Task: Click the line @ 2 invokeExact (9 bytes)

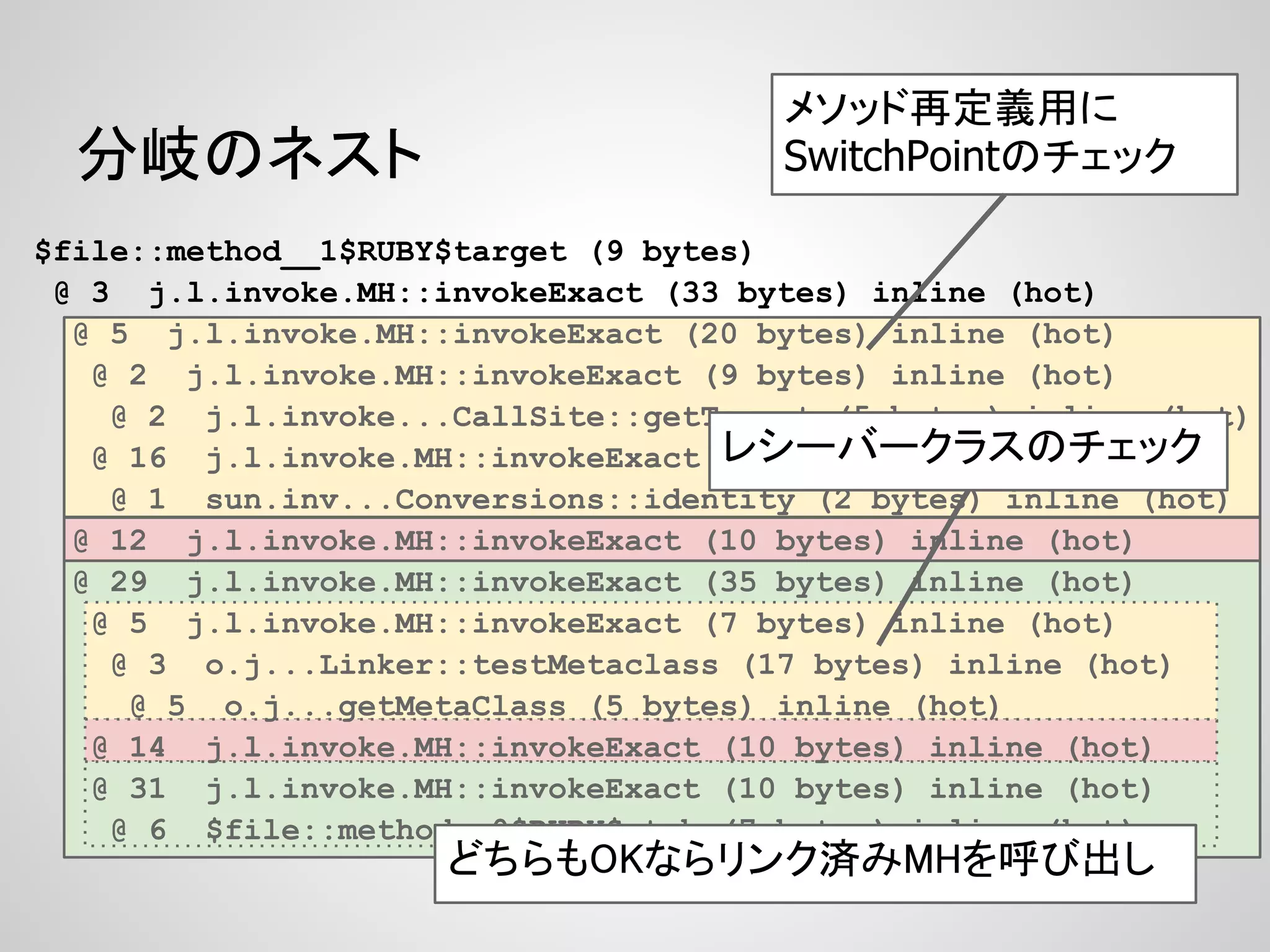Action: (603, 376)
